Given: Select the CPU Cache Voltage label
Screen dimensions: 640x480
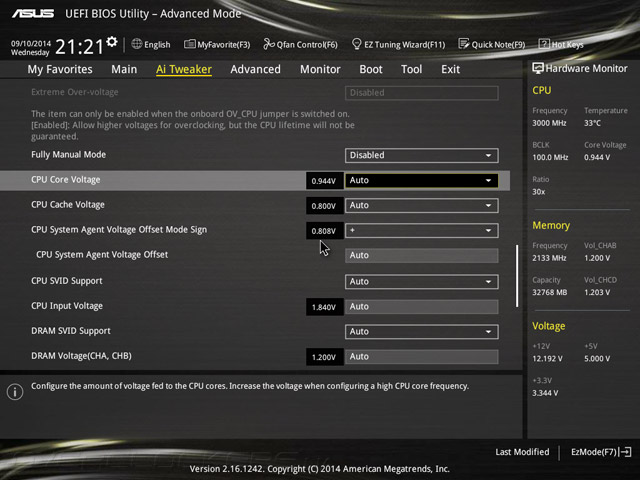Looking at the screenshot, I should pos(68,204).
